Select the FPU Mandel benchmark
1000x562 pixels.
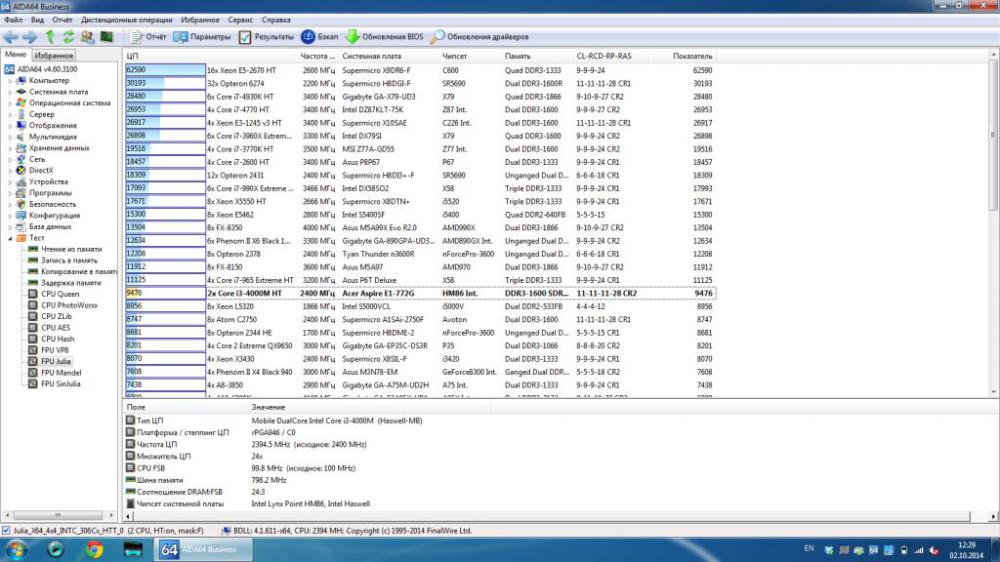55,373
